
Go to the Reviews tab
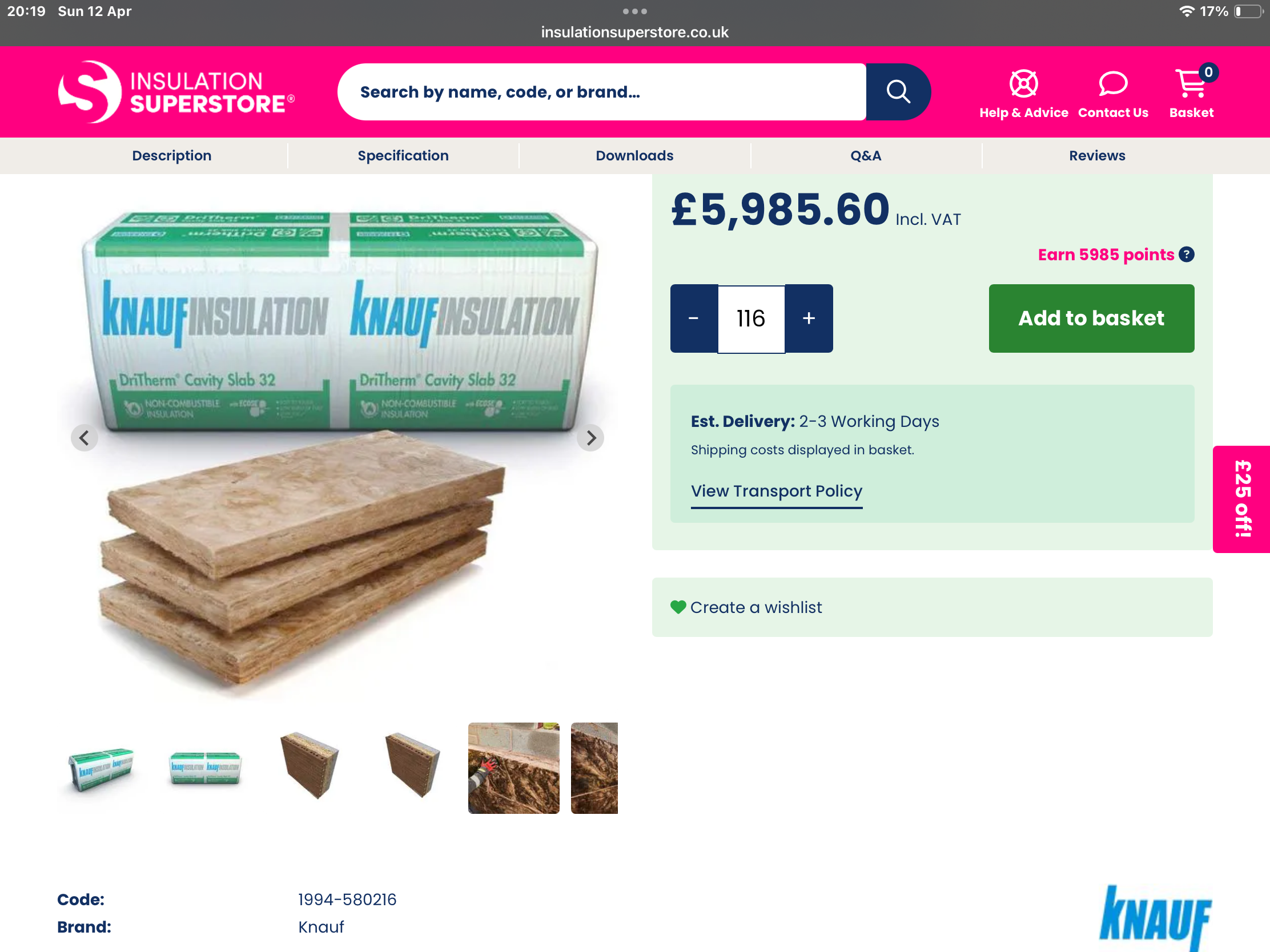point(1096,155)
